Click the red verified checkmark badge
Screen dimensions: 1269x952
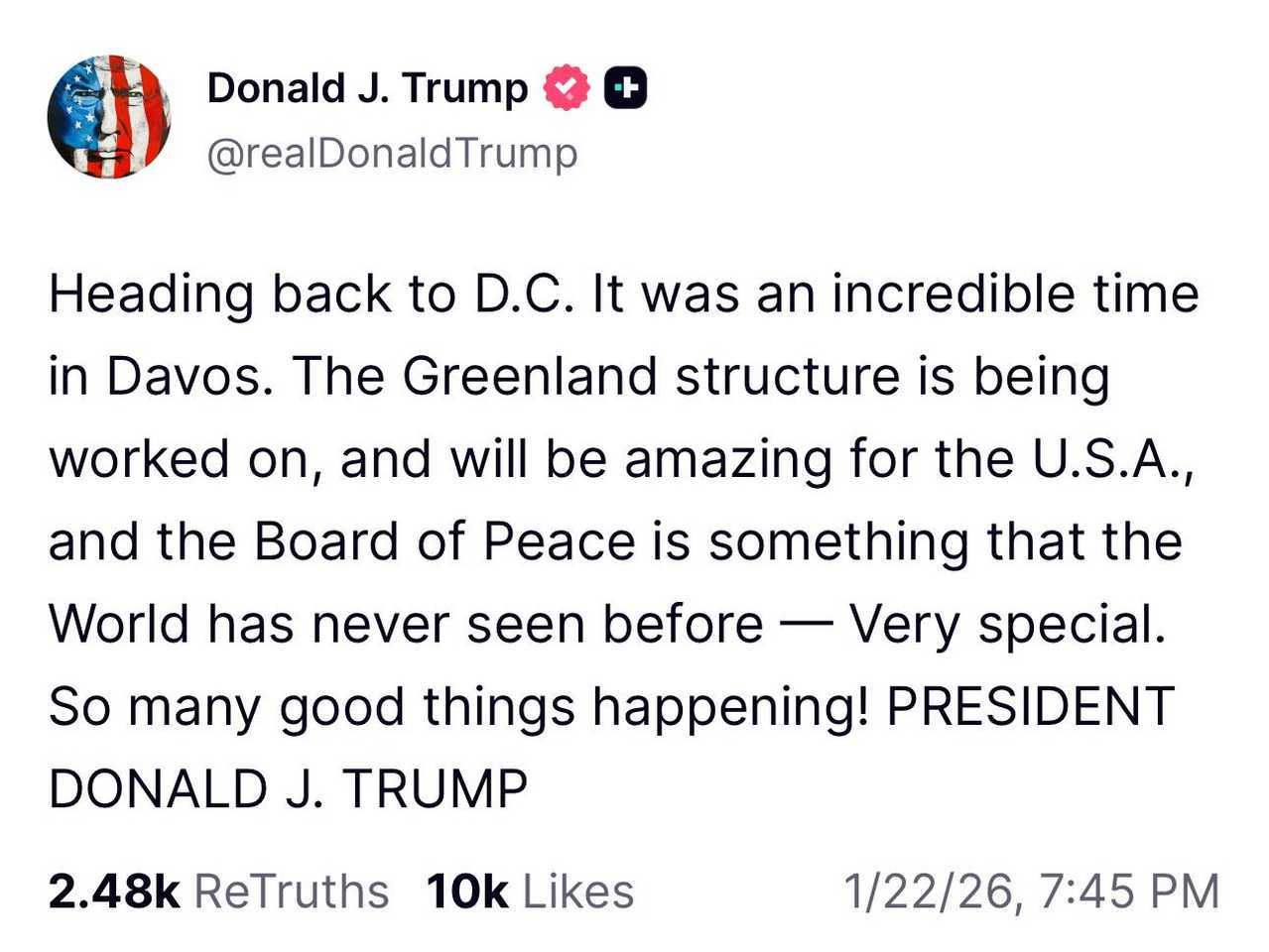pyautogui.click(x=566, y=88)
